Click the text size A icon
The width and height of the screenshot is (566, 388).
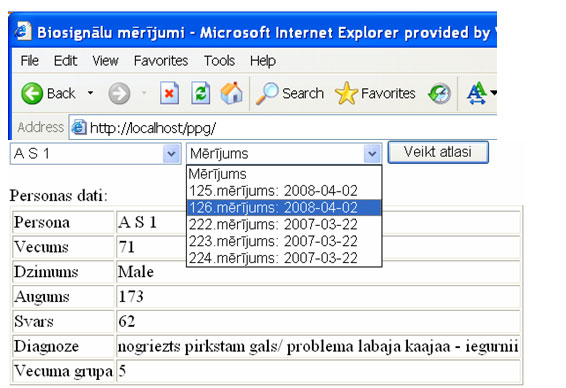(x=477, y=93)
